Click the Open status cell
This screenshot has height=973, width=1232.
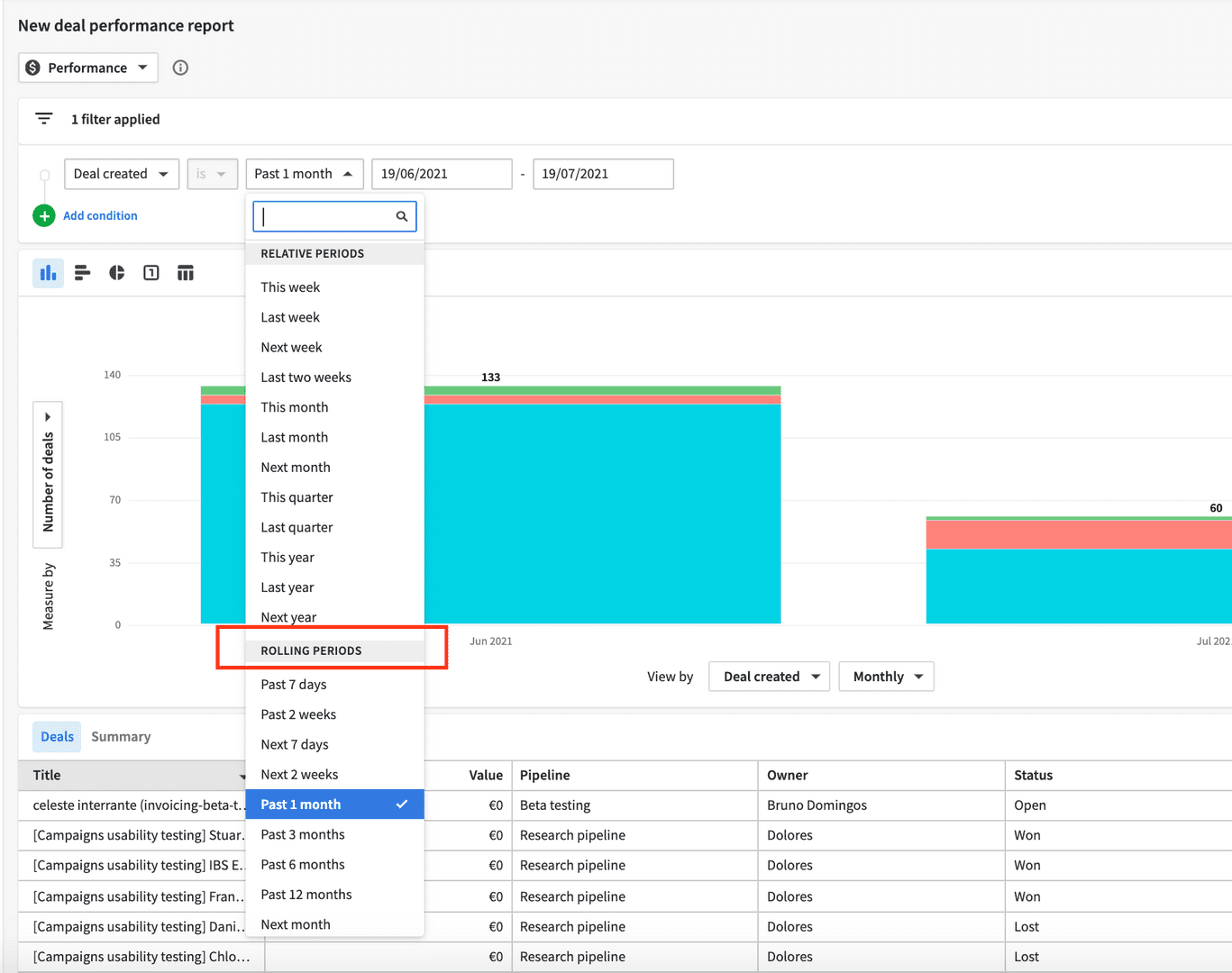[x=1030, y=805]
